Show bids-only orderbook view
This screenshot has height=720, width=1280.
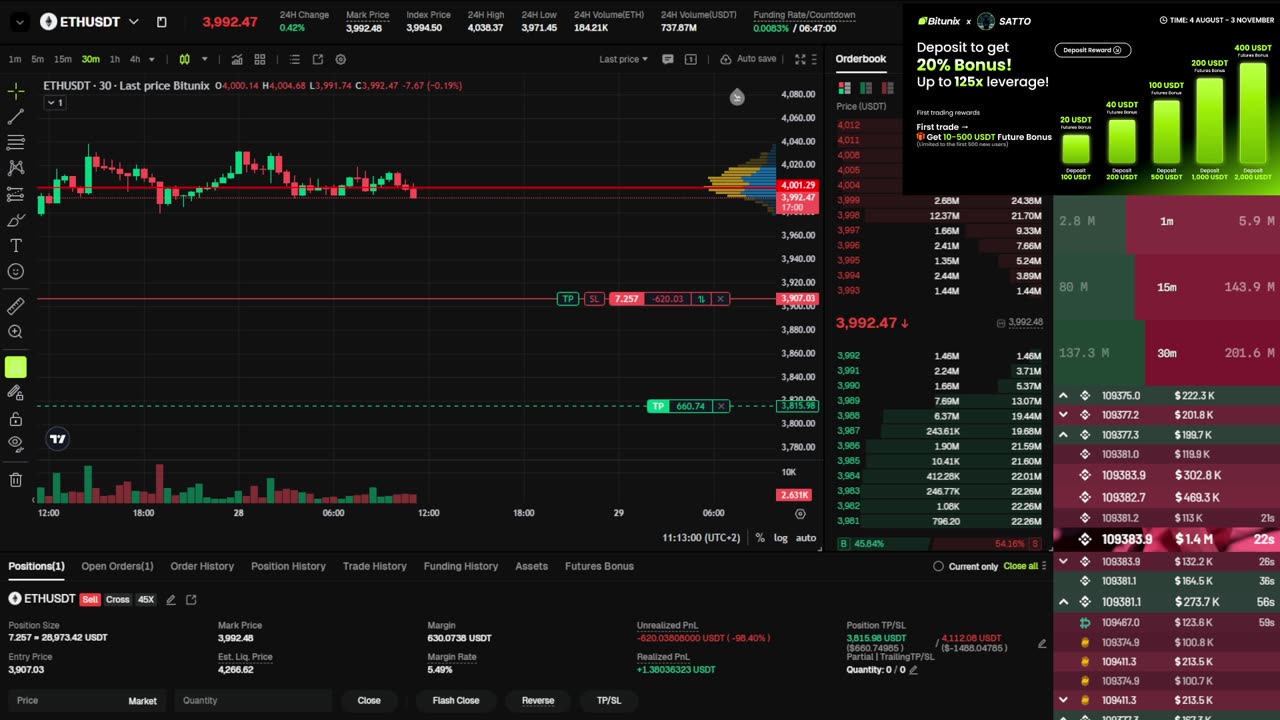[x=866, y=88]
